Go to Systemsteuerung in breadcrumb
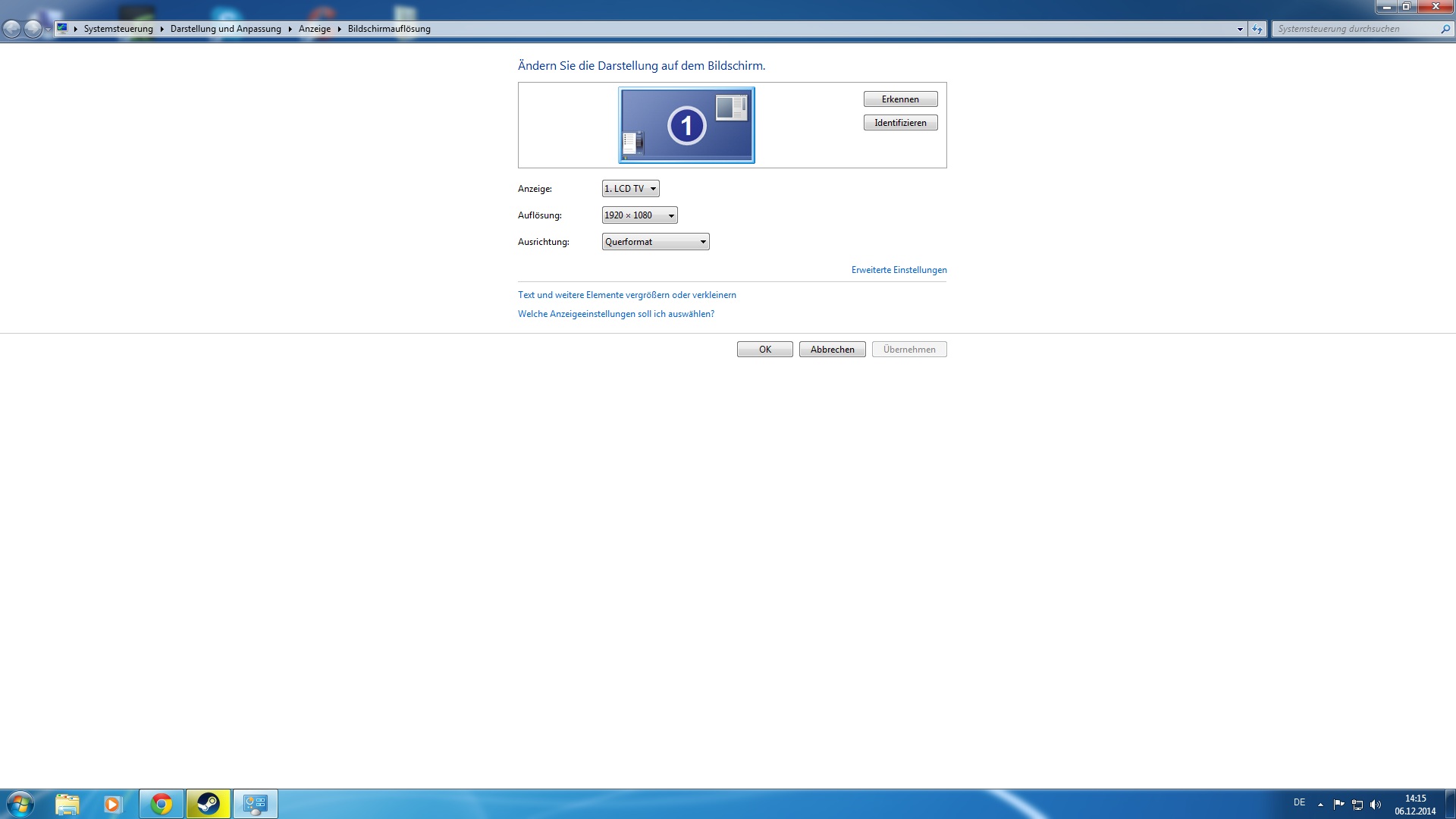Screen dimensions: 1456x819 point(118,29)
